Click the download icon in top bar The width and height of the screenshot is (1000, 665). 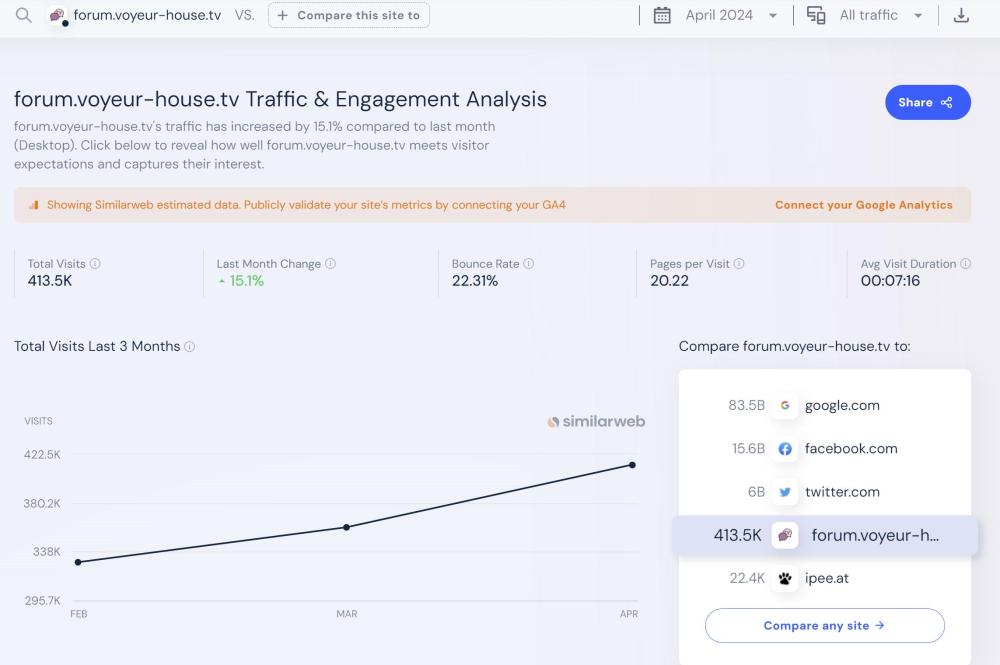961,16
